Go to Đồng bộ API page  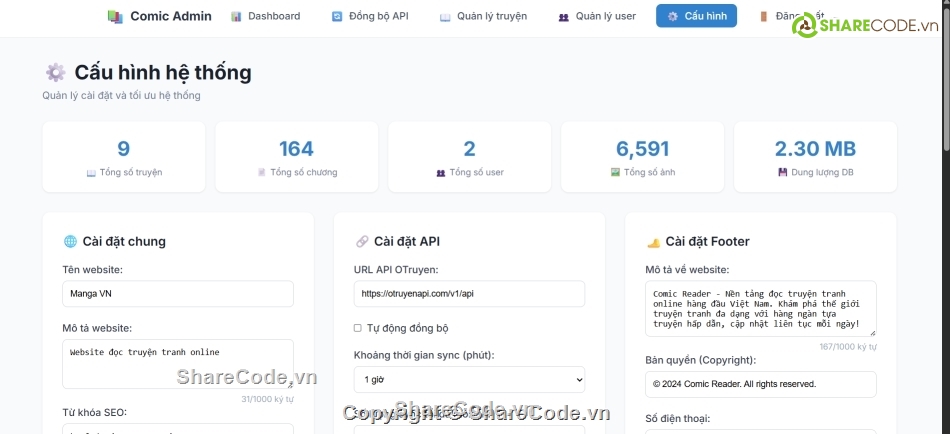370,16
